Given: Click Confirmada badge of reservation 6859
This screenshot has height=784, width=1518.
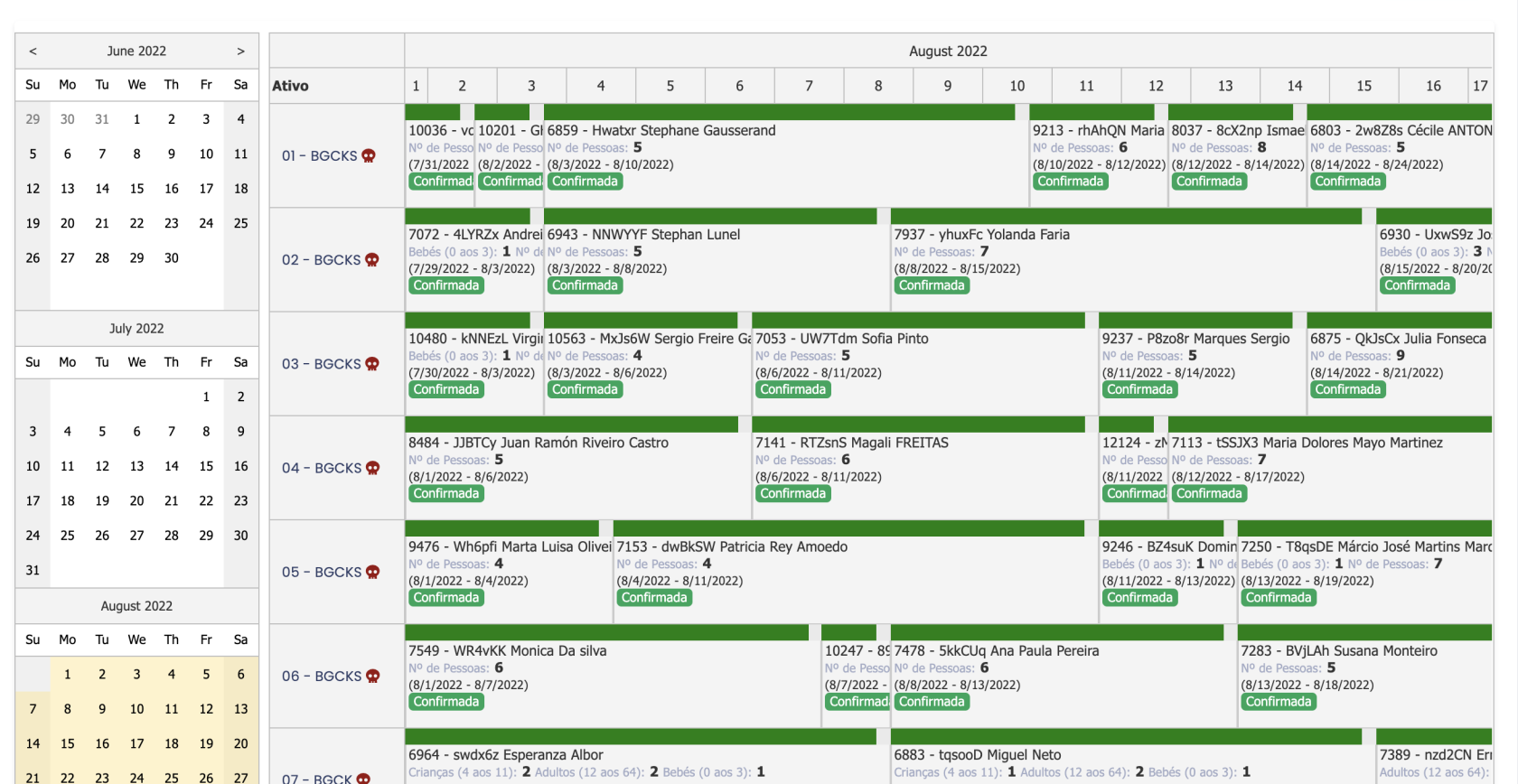Looking at the screenshot, I should (585, 182).
